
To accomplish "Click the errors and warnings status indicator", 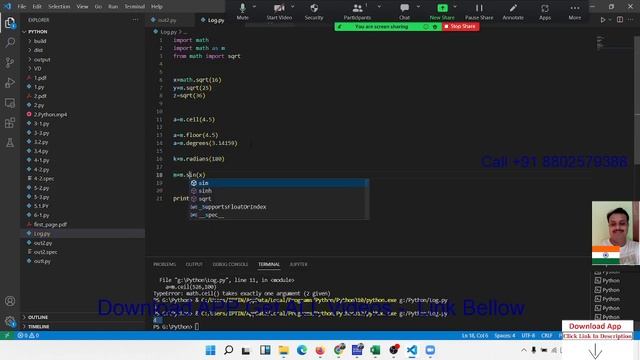I will 28,335.
